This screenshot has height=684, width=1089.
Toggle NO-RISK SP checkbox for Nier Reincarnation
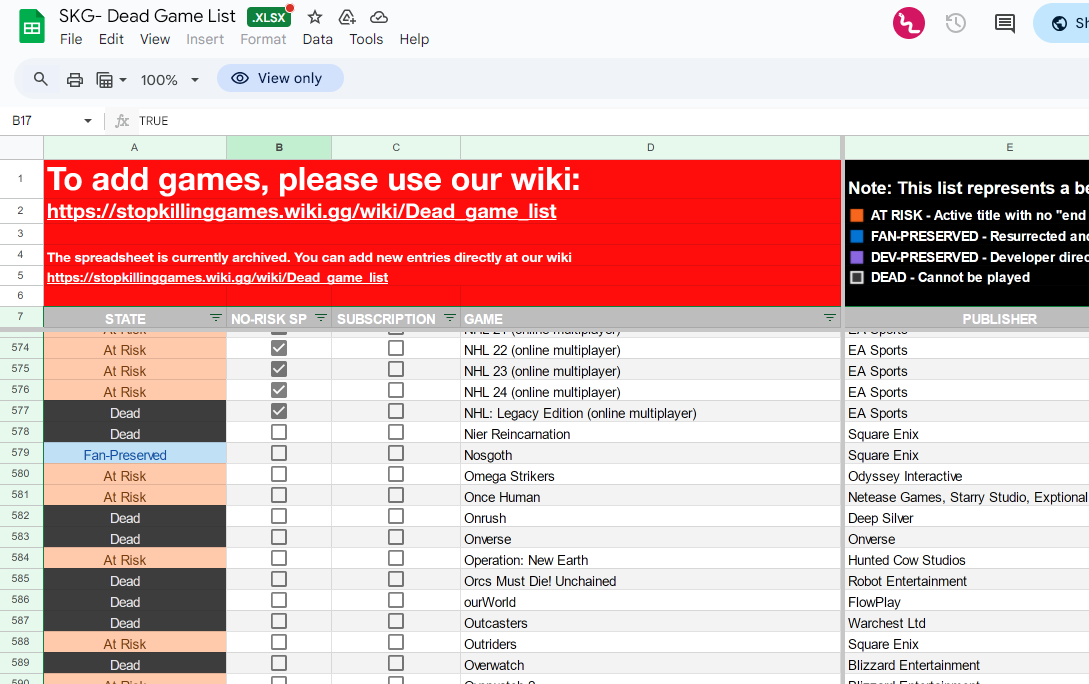click(279, 432)
